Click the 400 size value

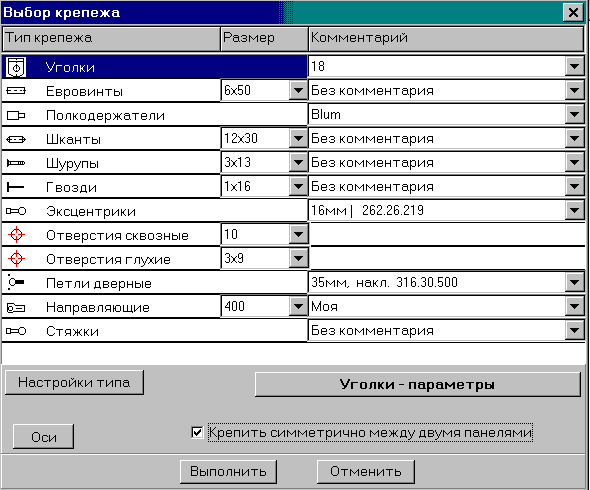tap(255, 306)
